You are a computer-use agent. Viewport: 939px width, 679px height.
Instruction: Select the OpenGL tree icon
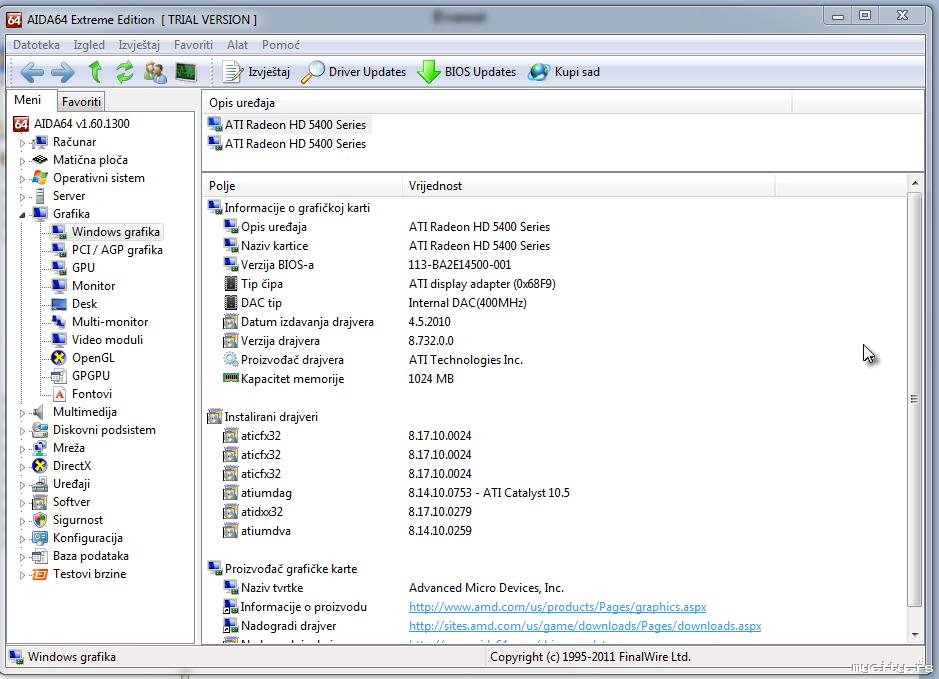(59, 358)
